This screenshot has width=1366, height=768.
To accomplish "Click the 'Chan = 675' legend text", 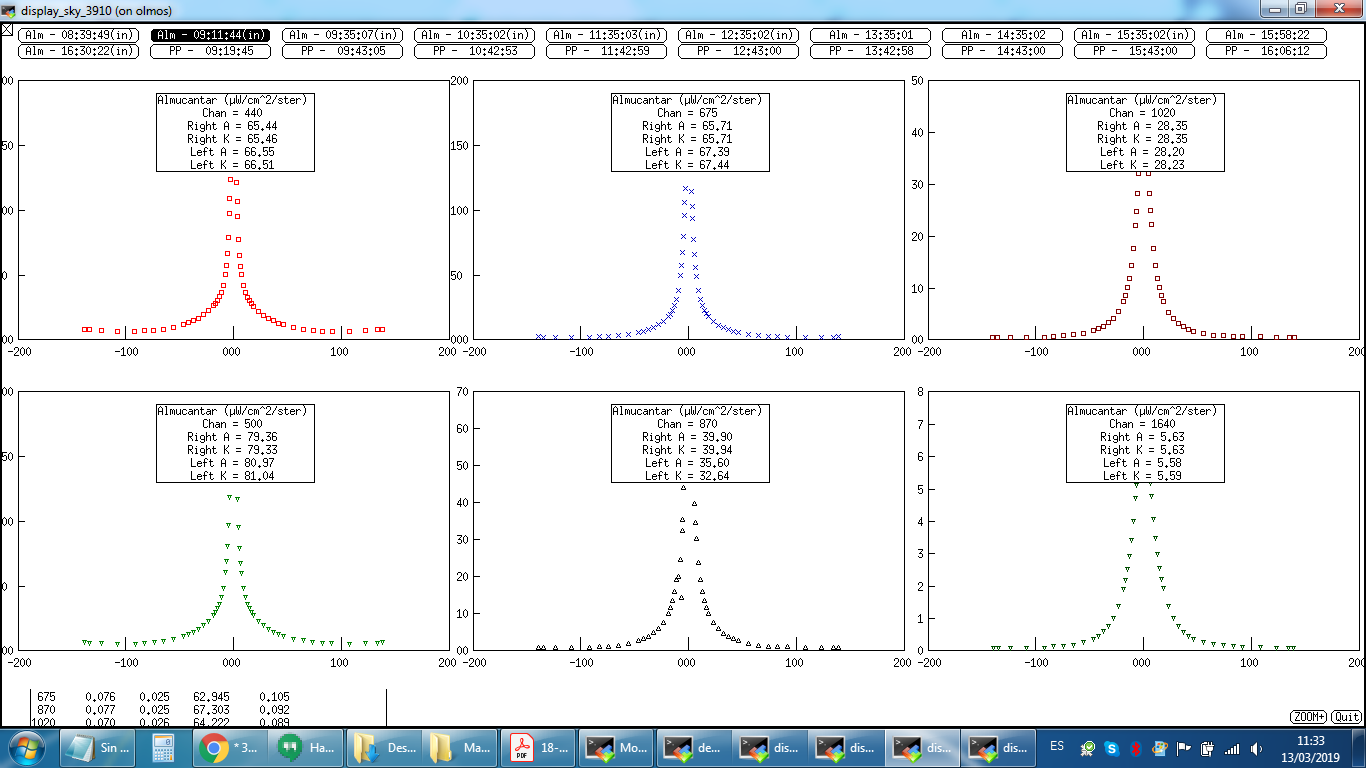I will click(687, 113).
